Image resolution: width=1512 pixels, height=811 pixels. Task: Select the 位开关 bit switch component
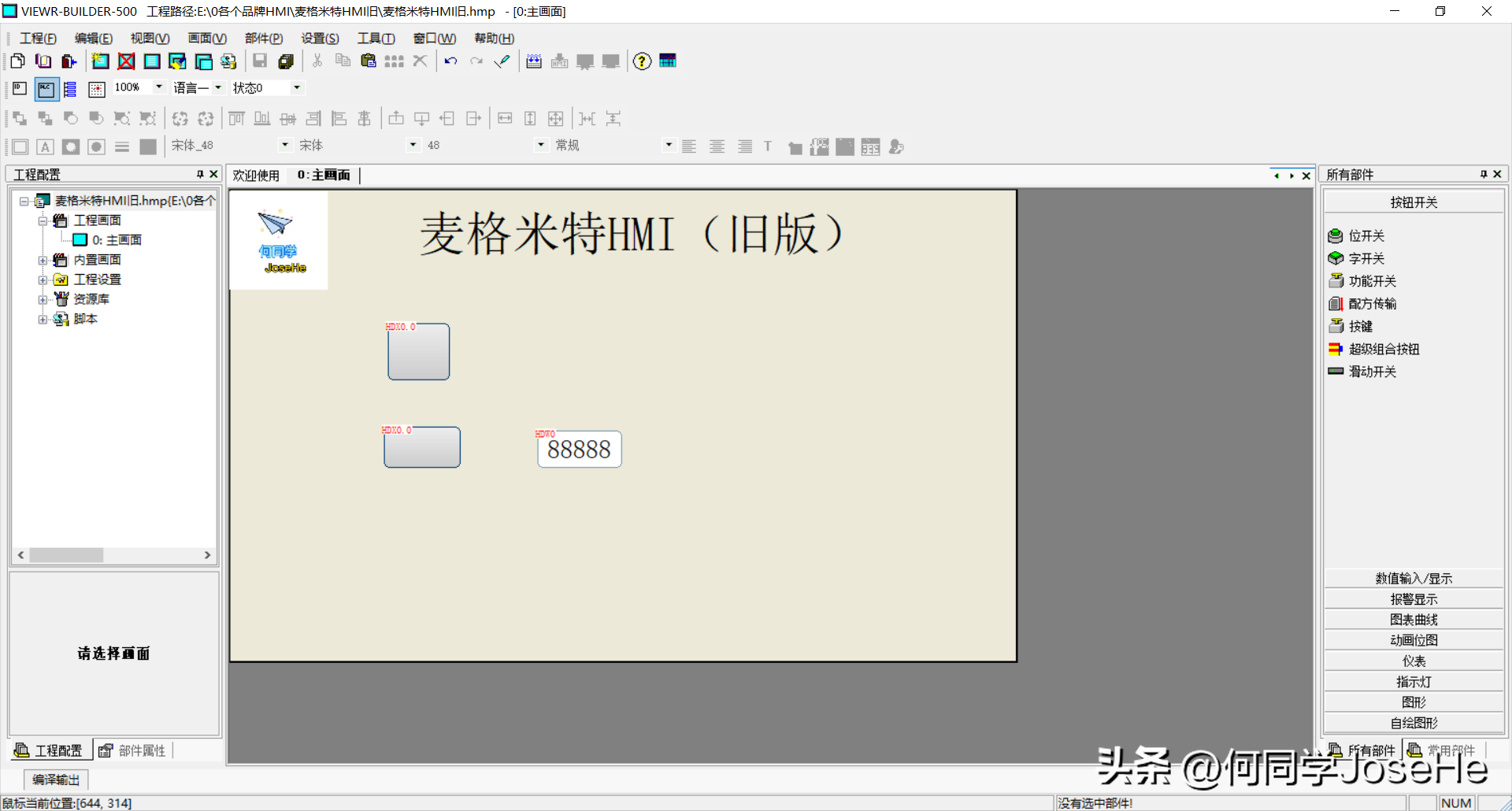(x=1366, y=236)
